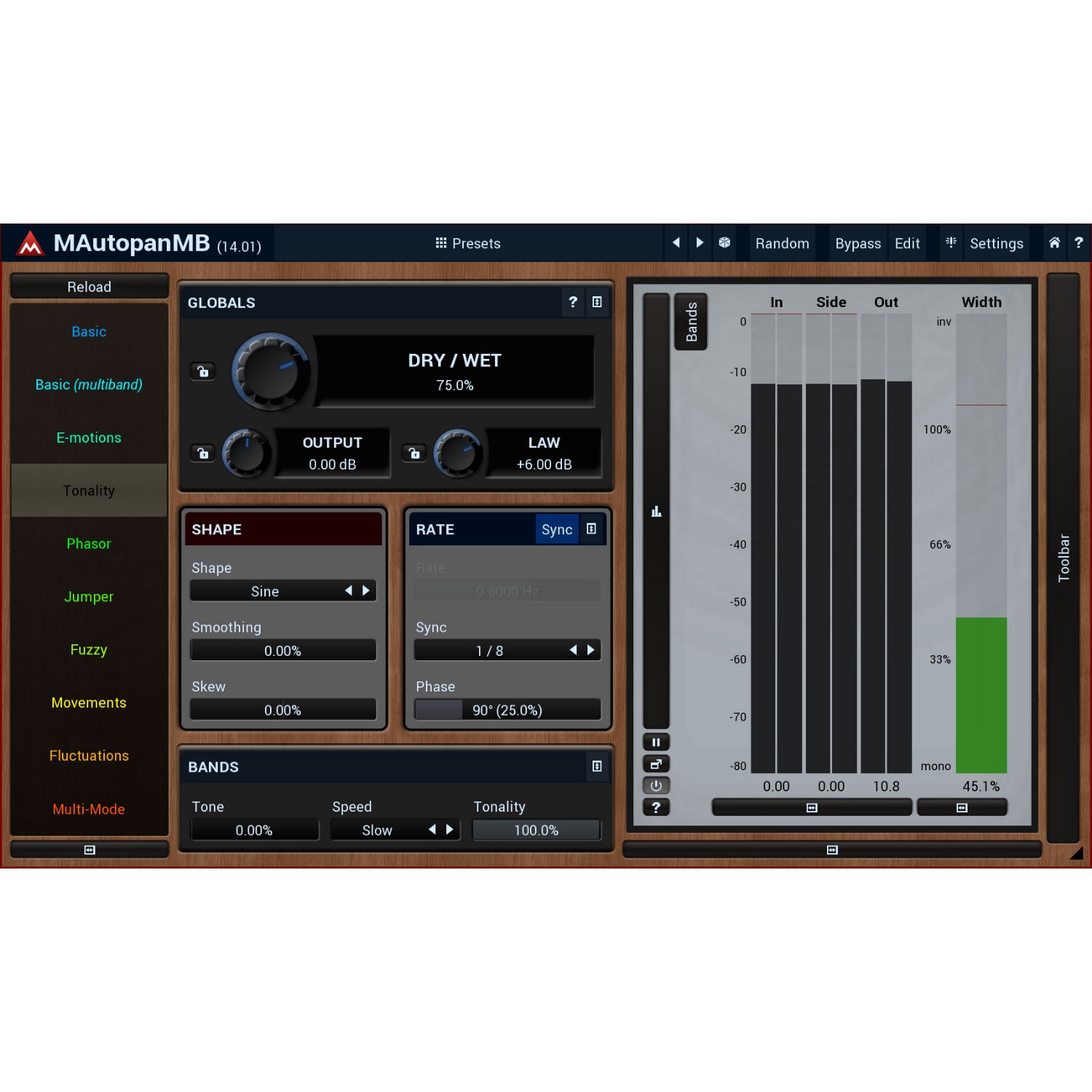Toggle the Dry/Wet lock icon

click(202, 371)
